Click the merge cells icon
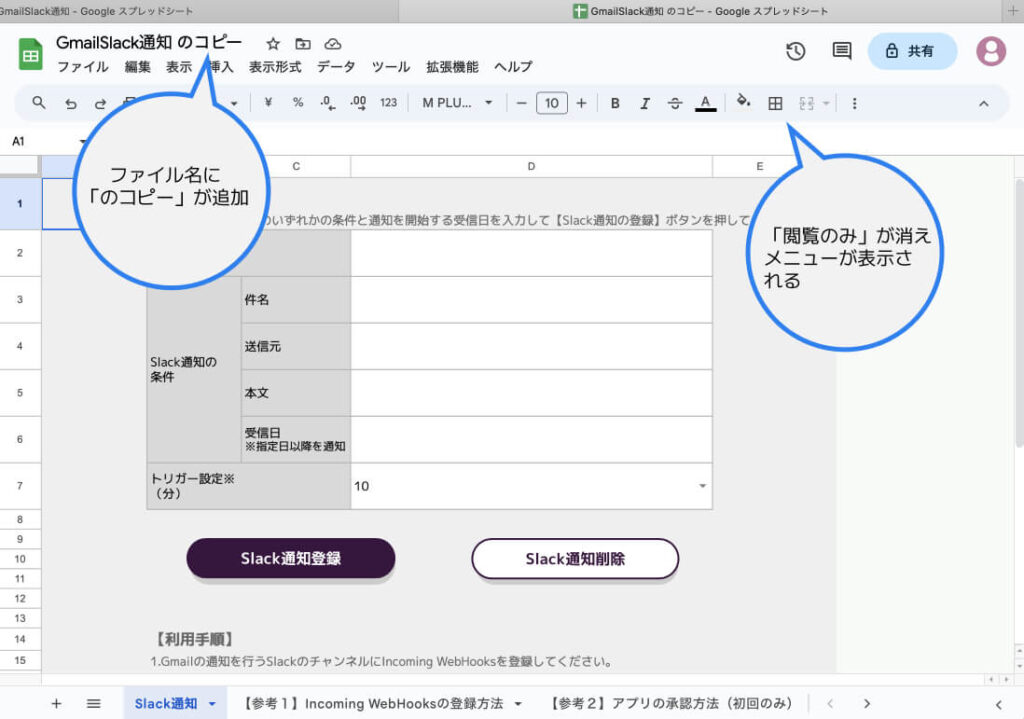The image size is (1024, 719). 807,103
